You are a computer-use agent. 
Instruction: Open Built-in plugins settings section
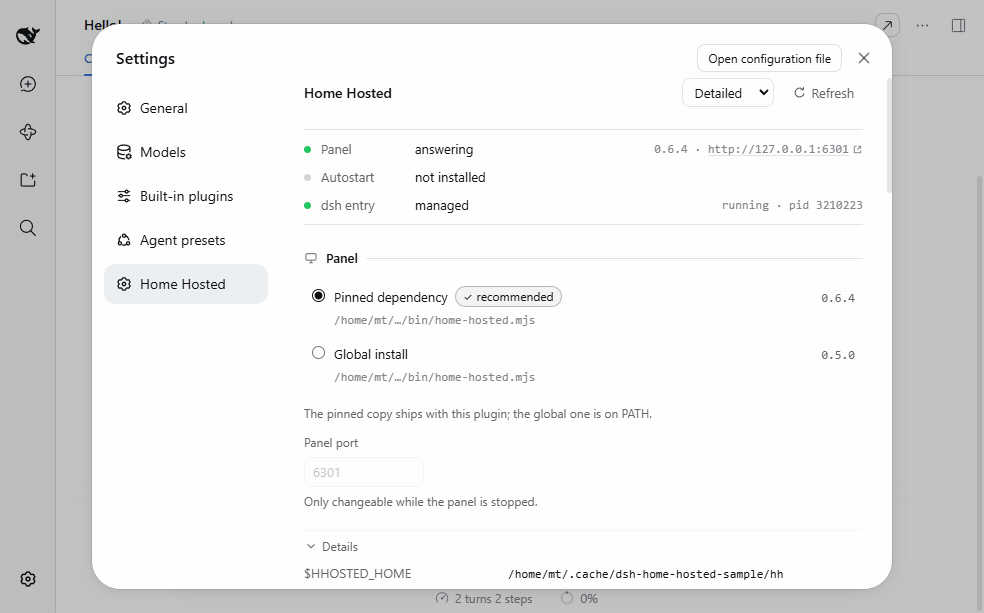tap(186, 196)
